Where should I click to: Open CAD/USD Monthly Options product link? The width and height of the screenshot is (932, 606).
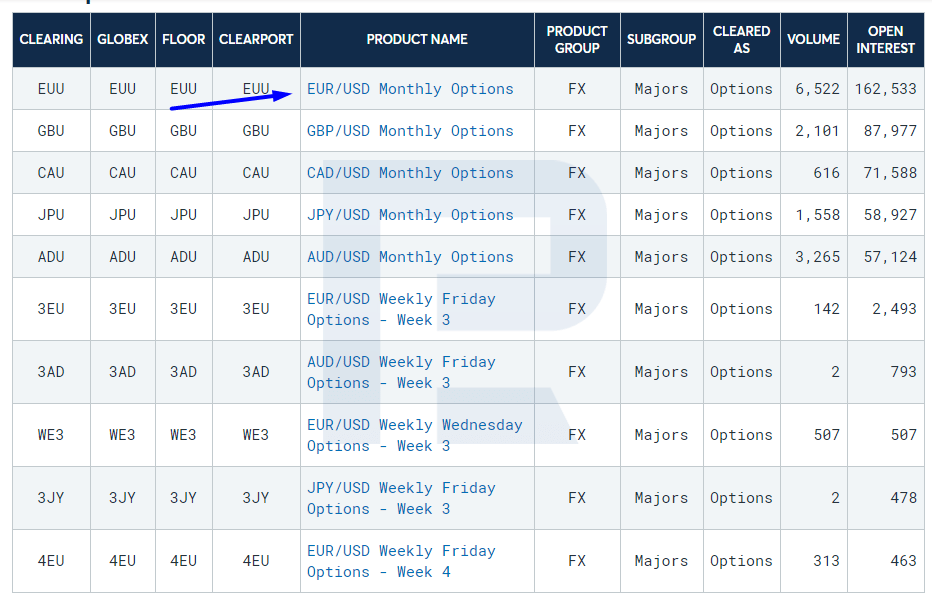pyautogui.click(x=410, y=173)
